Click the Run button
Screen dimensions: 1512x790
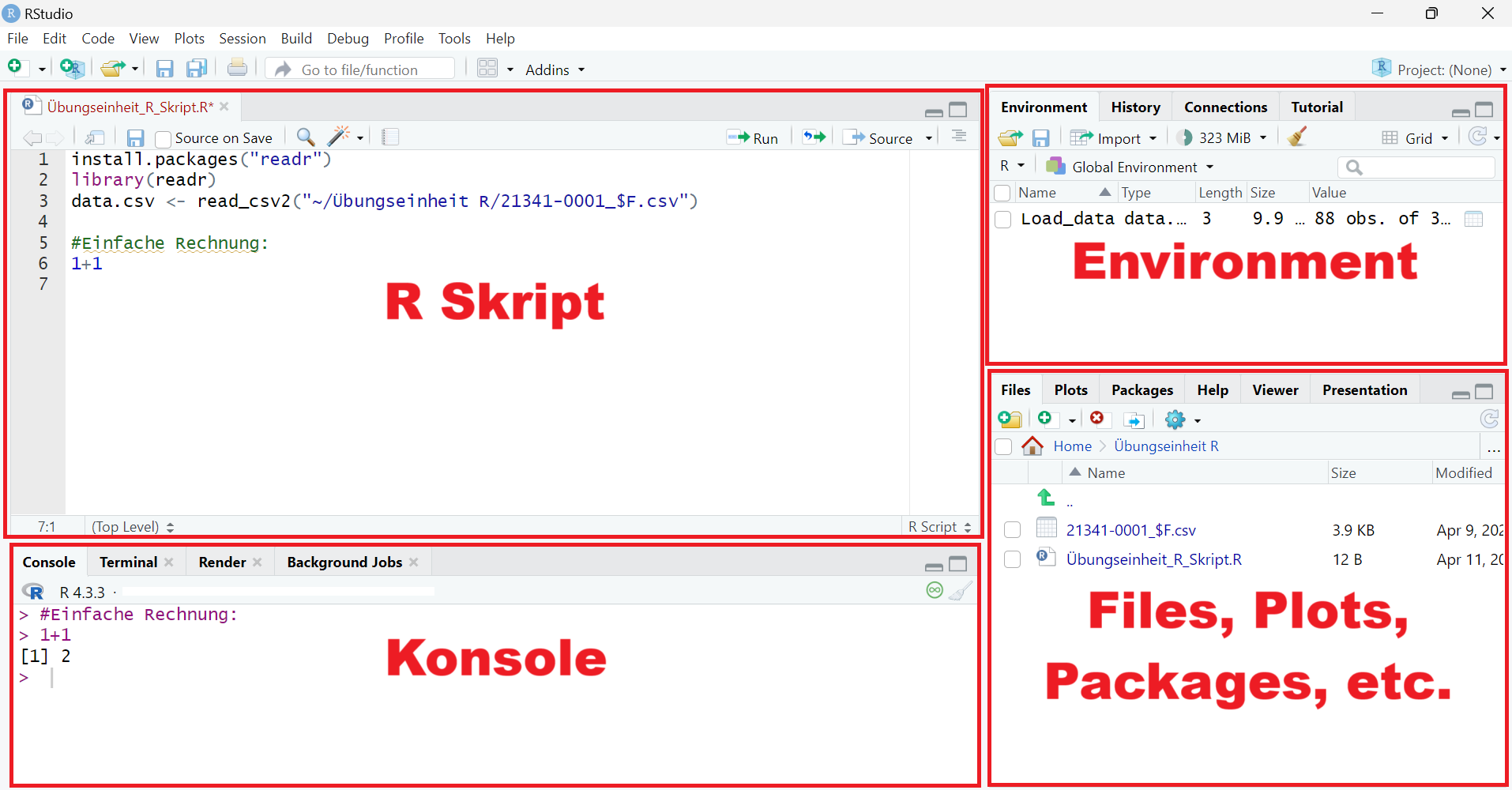coord(753,138)
